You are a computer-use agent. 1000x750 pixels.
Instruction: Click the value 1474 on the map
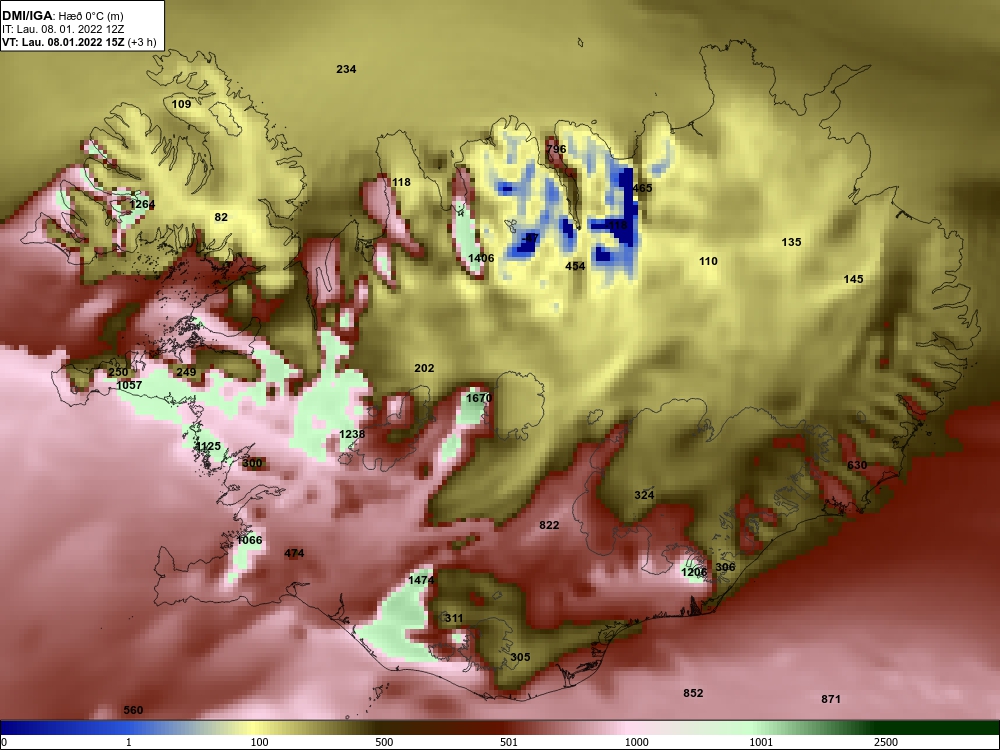coord(422,580)
